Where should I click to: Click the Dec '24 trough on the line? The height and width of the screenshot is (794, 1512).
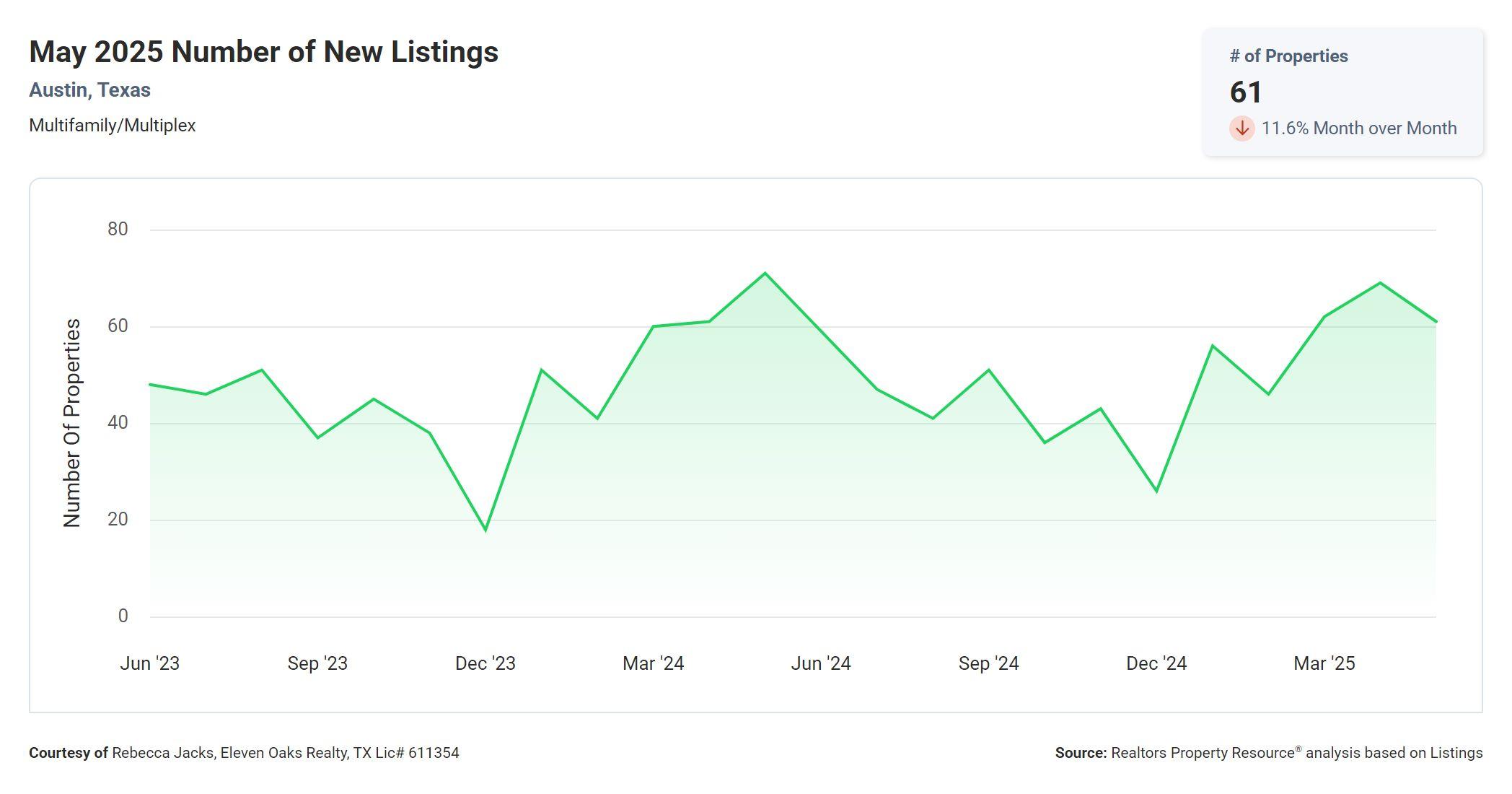(x=1156, y=492)
